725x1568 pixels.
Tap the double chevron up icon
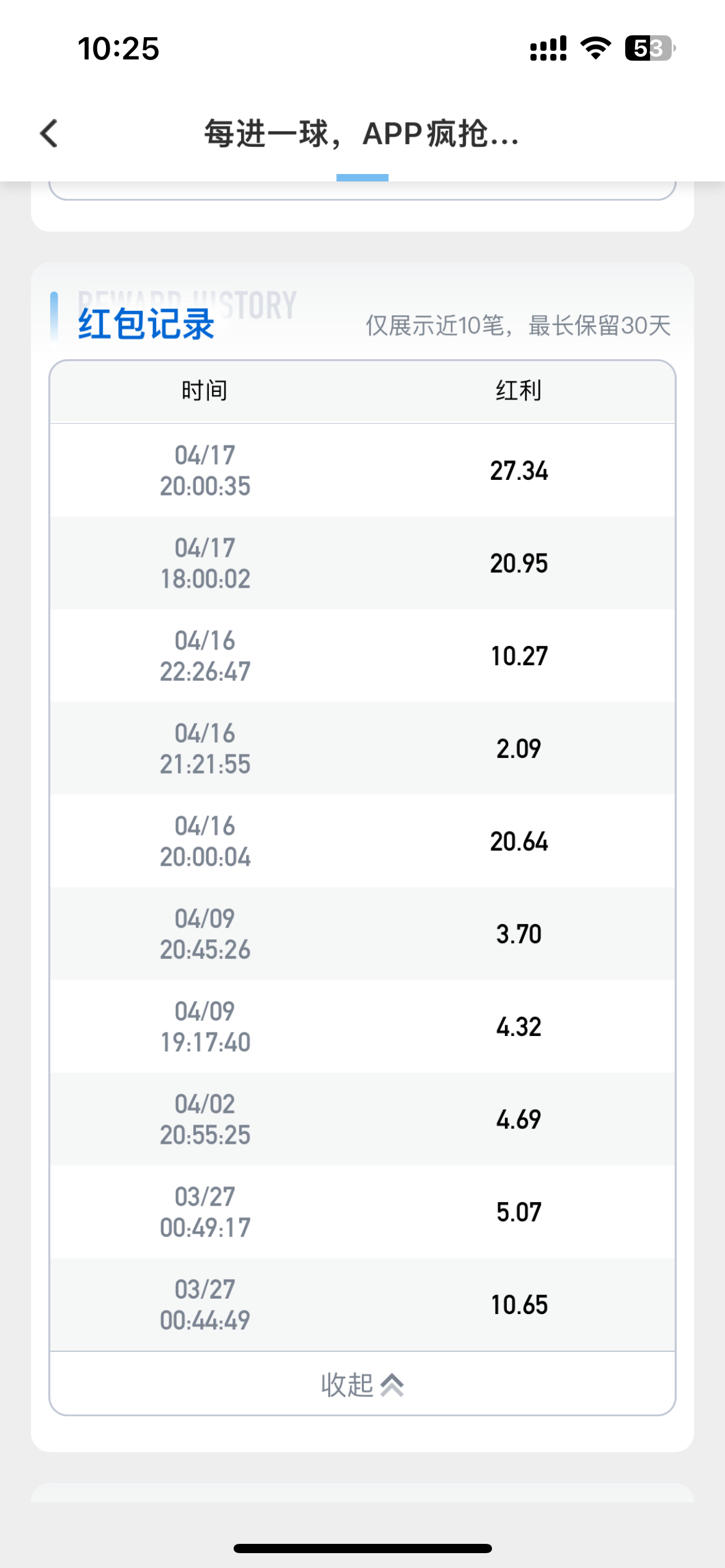tap(392, 1385)
